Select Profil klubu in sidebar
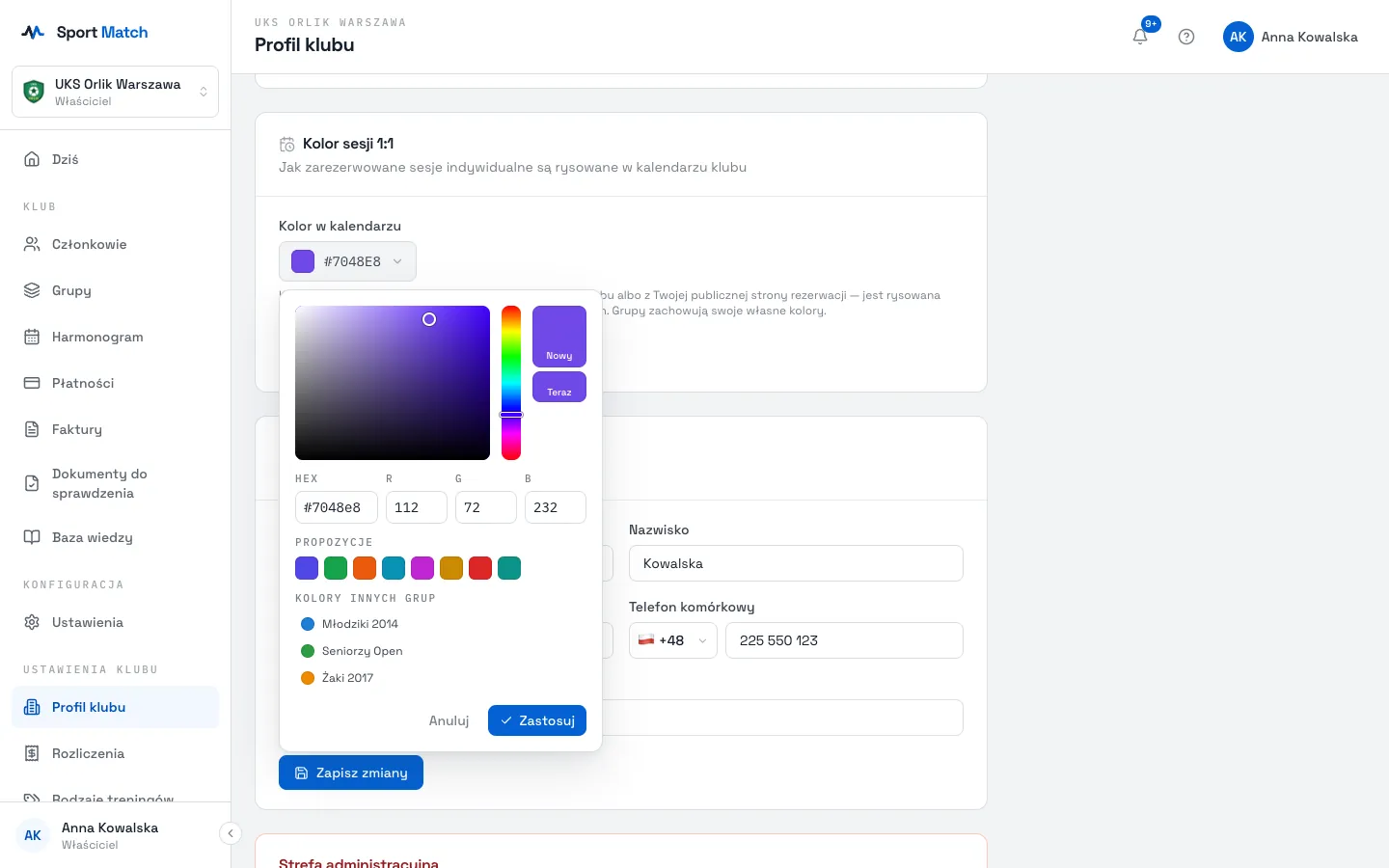Image resolution: width=1389 pixels, height=868 pixels. click(x=116, y=707)
